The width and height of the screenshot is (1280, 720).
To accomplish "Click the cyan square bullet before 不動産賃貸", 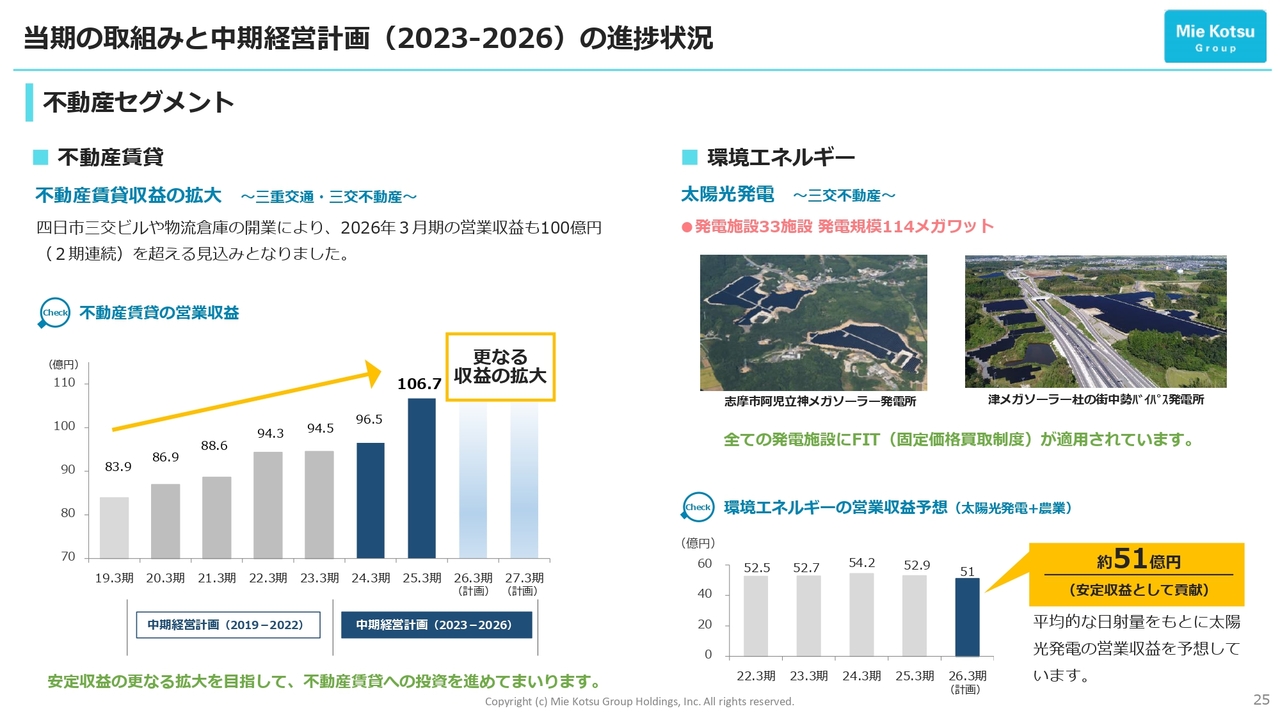I will [41, 157].
